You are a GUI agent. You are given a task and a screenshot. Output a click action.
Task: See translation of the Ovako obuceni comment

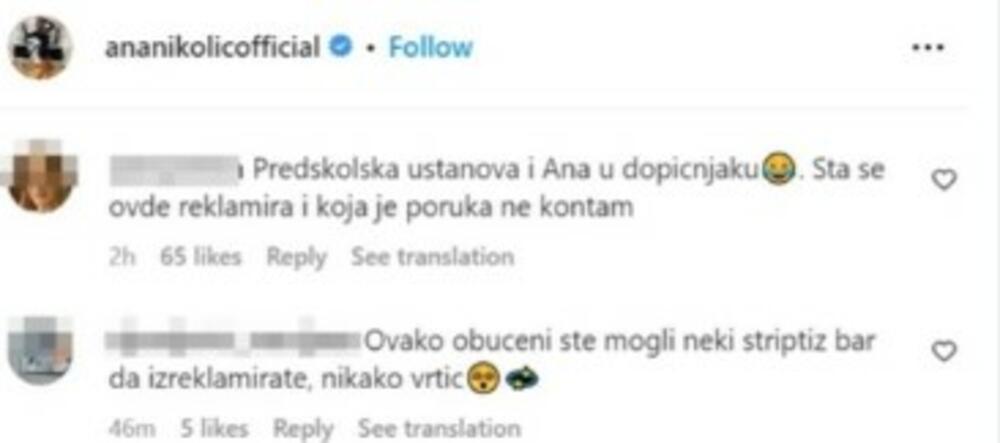coord(439,428)
